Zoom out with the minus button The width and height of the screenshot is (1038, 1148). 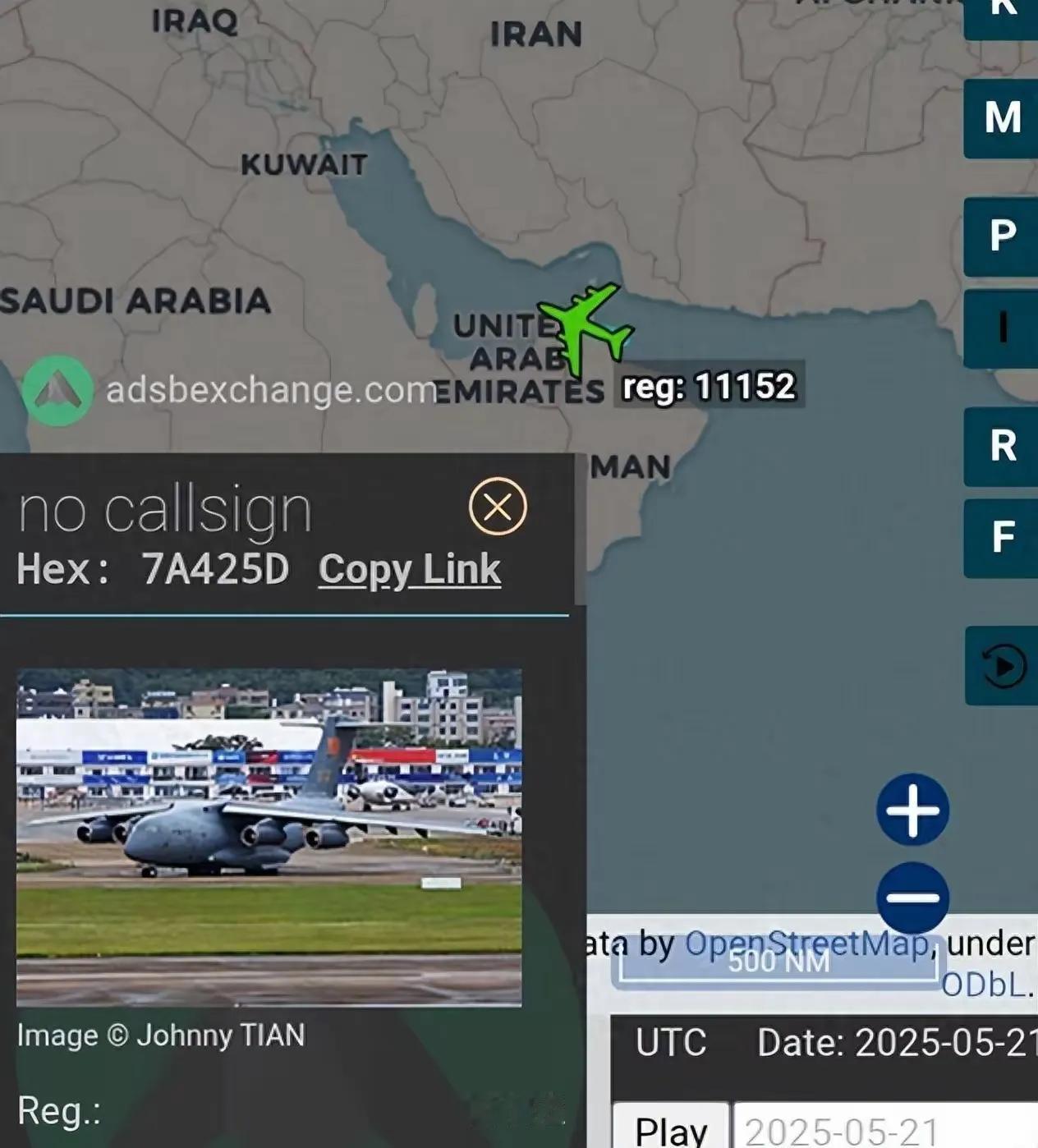coord(912,898)
